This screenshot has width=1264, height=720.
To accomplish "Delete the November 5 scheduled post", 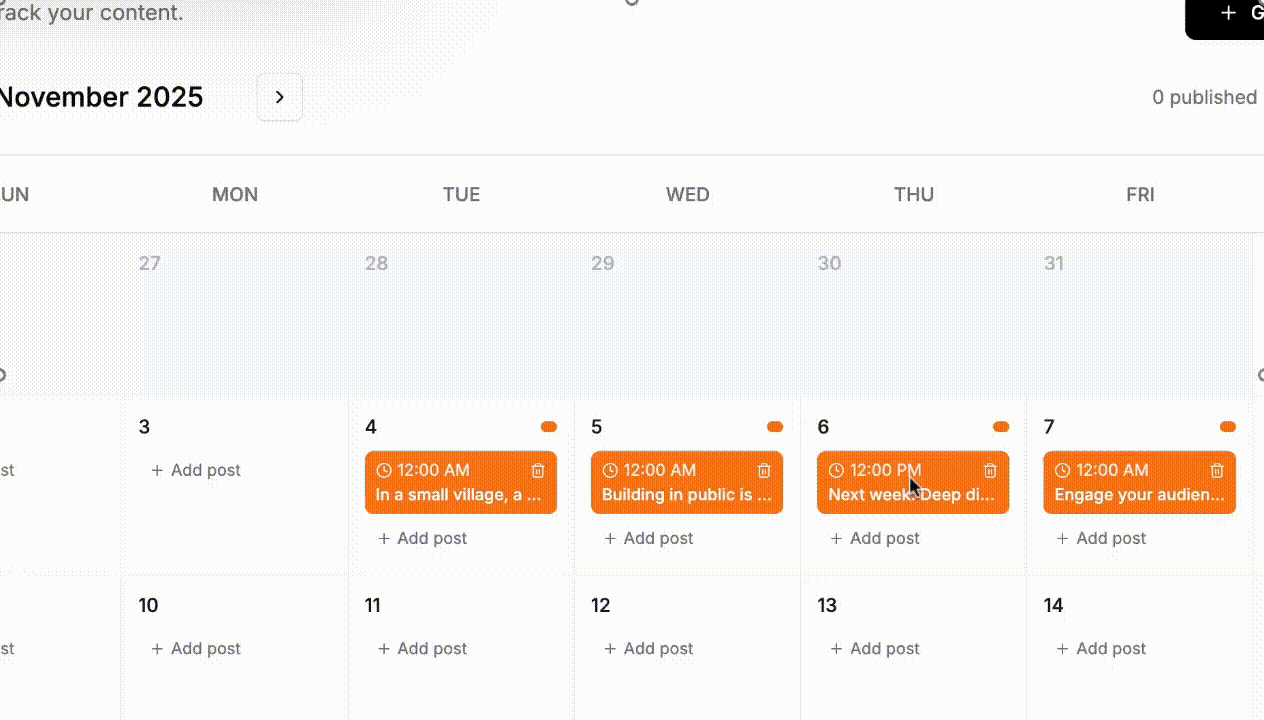I will (x=764, y=470).
